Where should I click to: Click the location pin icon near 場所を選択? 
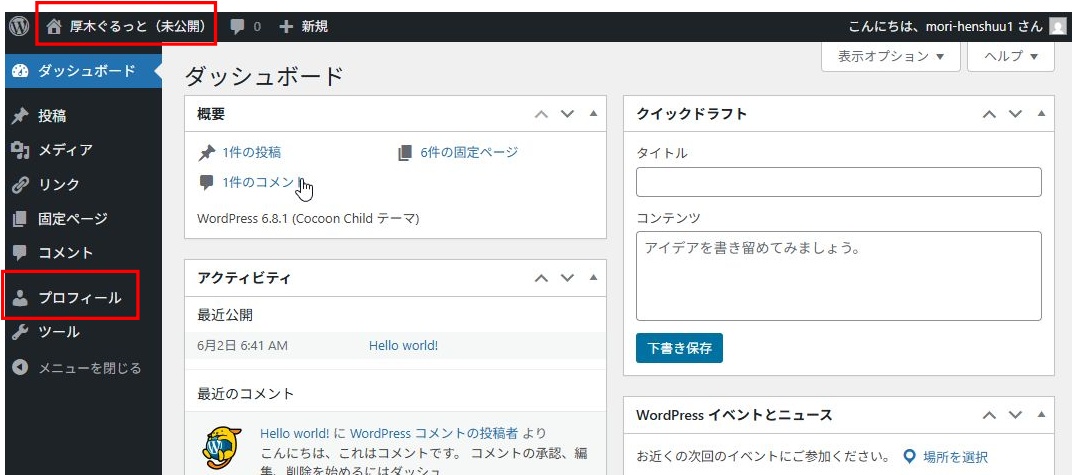tap(909, 457)
